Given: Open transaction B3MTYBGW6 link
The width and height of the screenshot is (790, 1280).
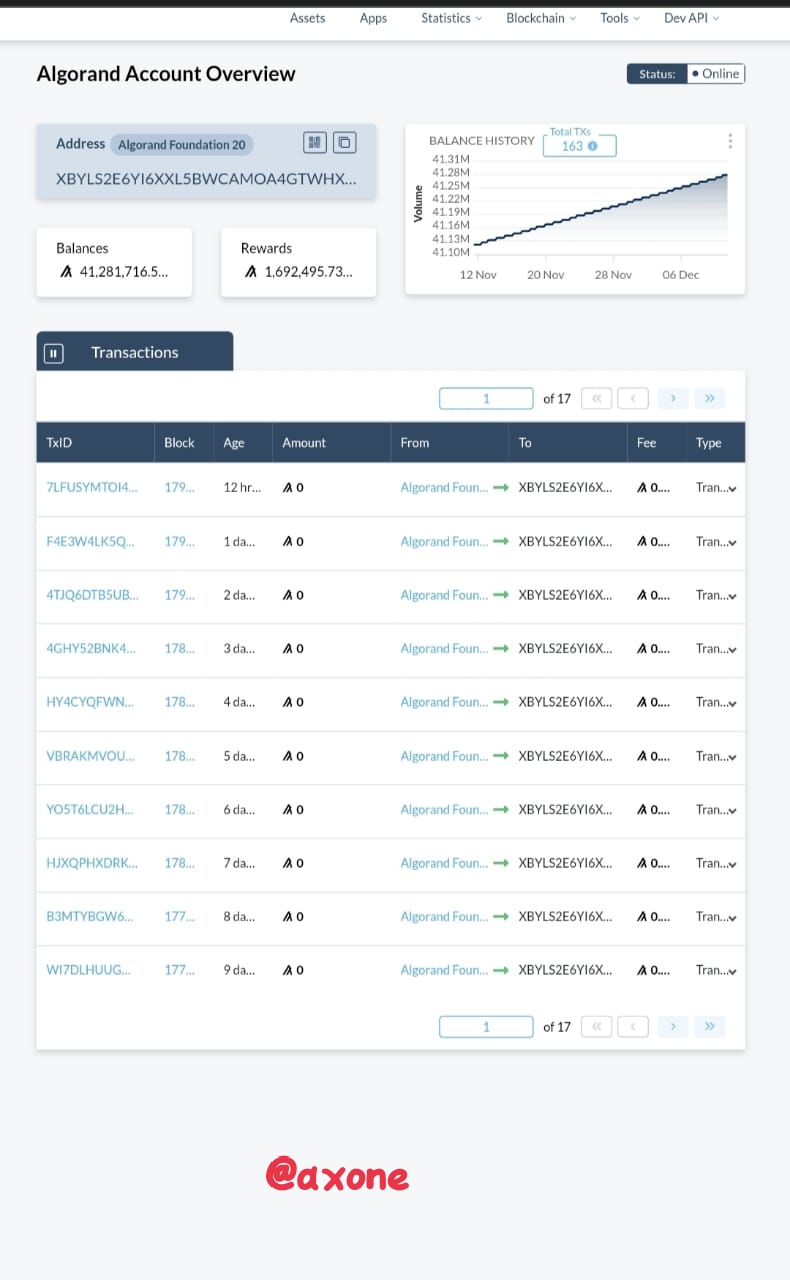Looking at the screenshot, I should [x=90, y=916].
